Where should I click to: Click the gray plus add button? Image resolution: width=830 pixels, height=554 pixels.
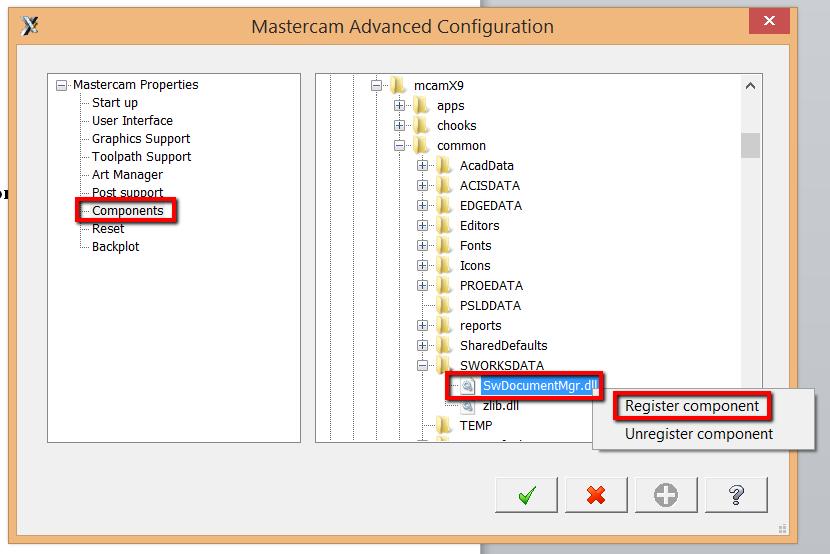click(x=666, y=495)
